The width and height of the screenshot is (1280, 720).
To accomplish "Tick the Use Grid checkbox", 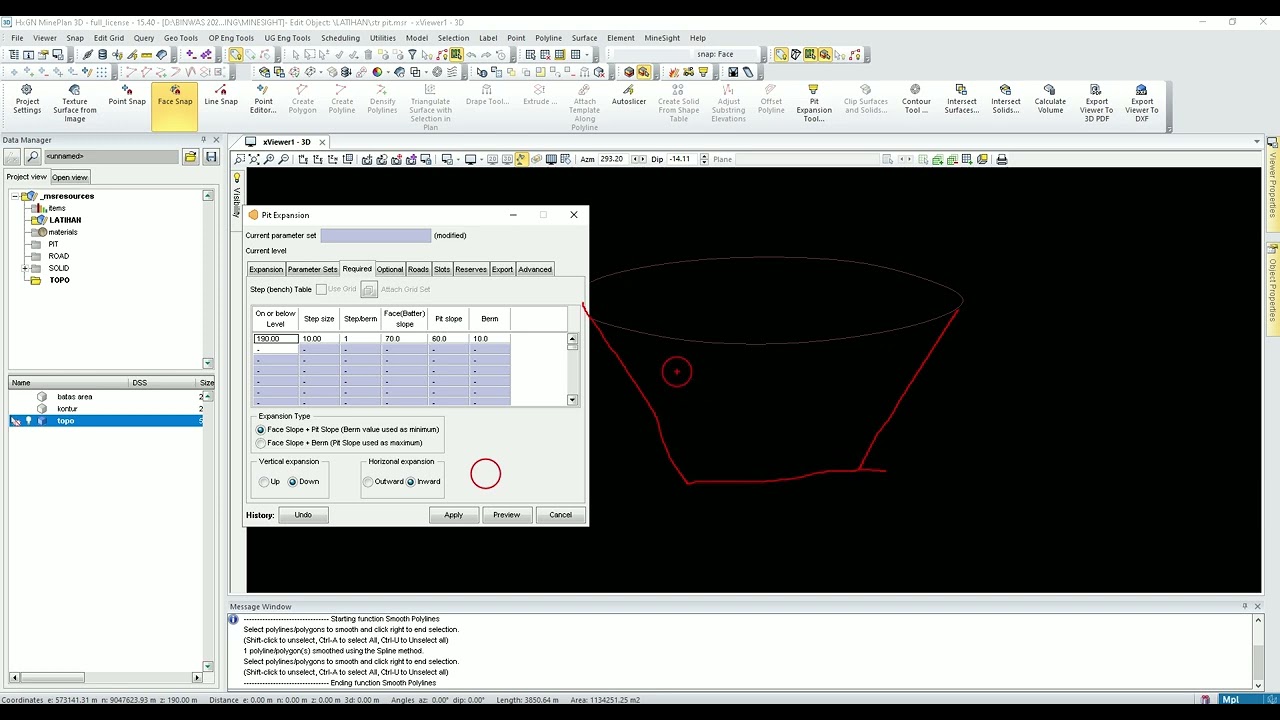I will click(321, 289).
